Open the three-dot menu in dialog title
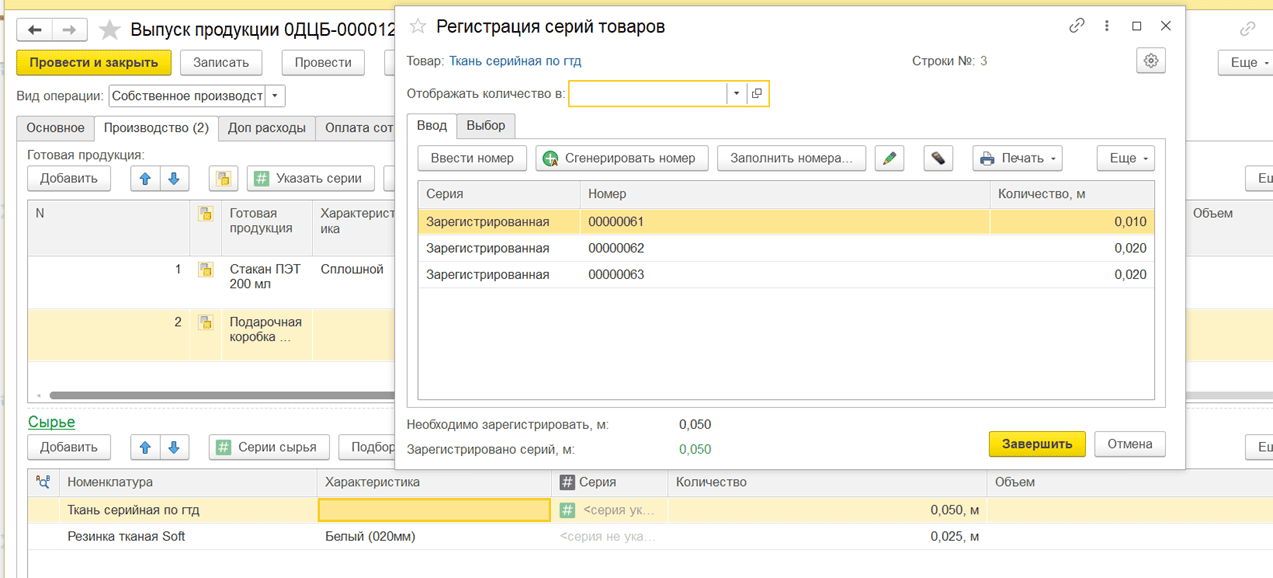 coord(1107,26)
